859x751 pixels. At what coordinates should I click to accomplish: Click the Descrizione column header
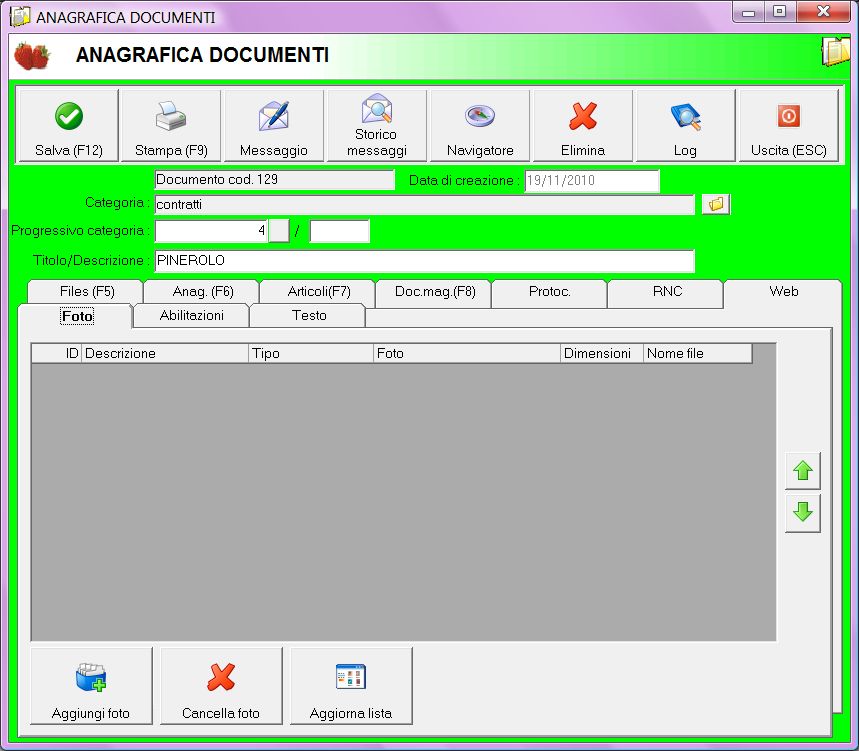click(165, 353)
